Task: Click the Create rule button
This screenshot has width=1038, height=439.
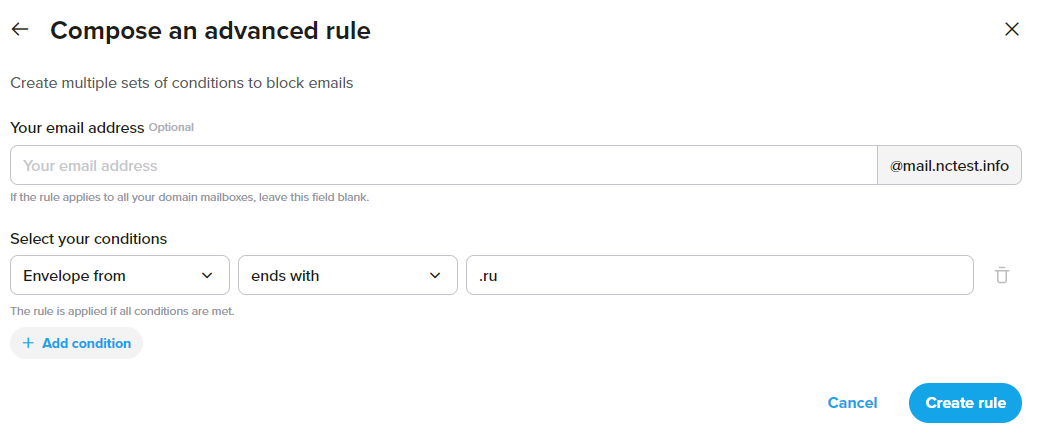Action: tap(965, 403)
